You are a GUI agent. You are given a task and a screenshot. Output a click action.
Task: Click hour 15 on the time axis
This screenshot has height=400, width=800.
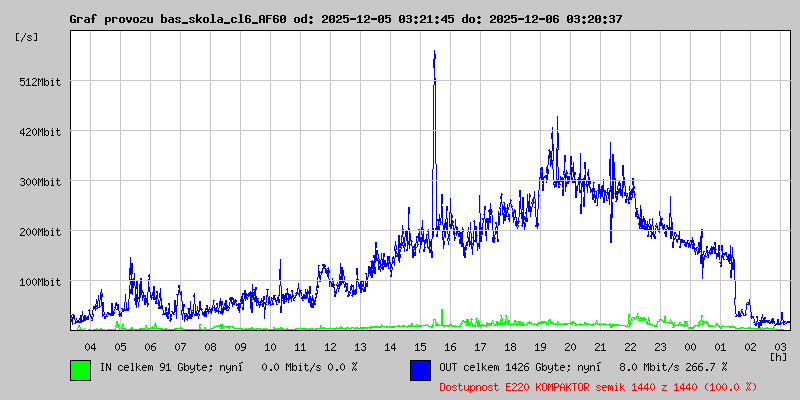tap(420, 346)
